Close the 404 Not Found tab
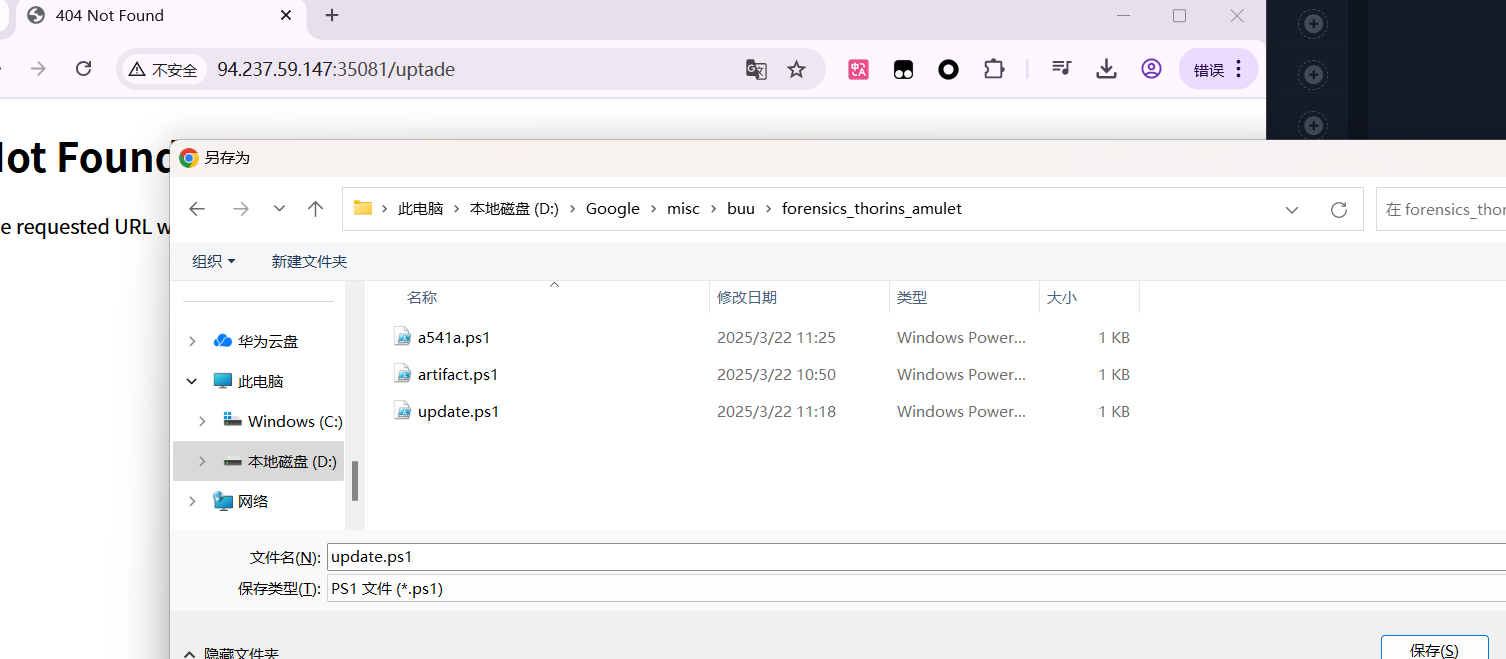This screenshot has height=659, width=1506. point(286,15)
